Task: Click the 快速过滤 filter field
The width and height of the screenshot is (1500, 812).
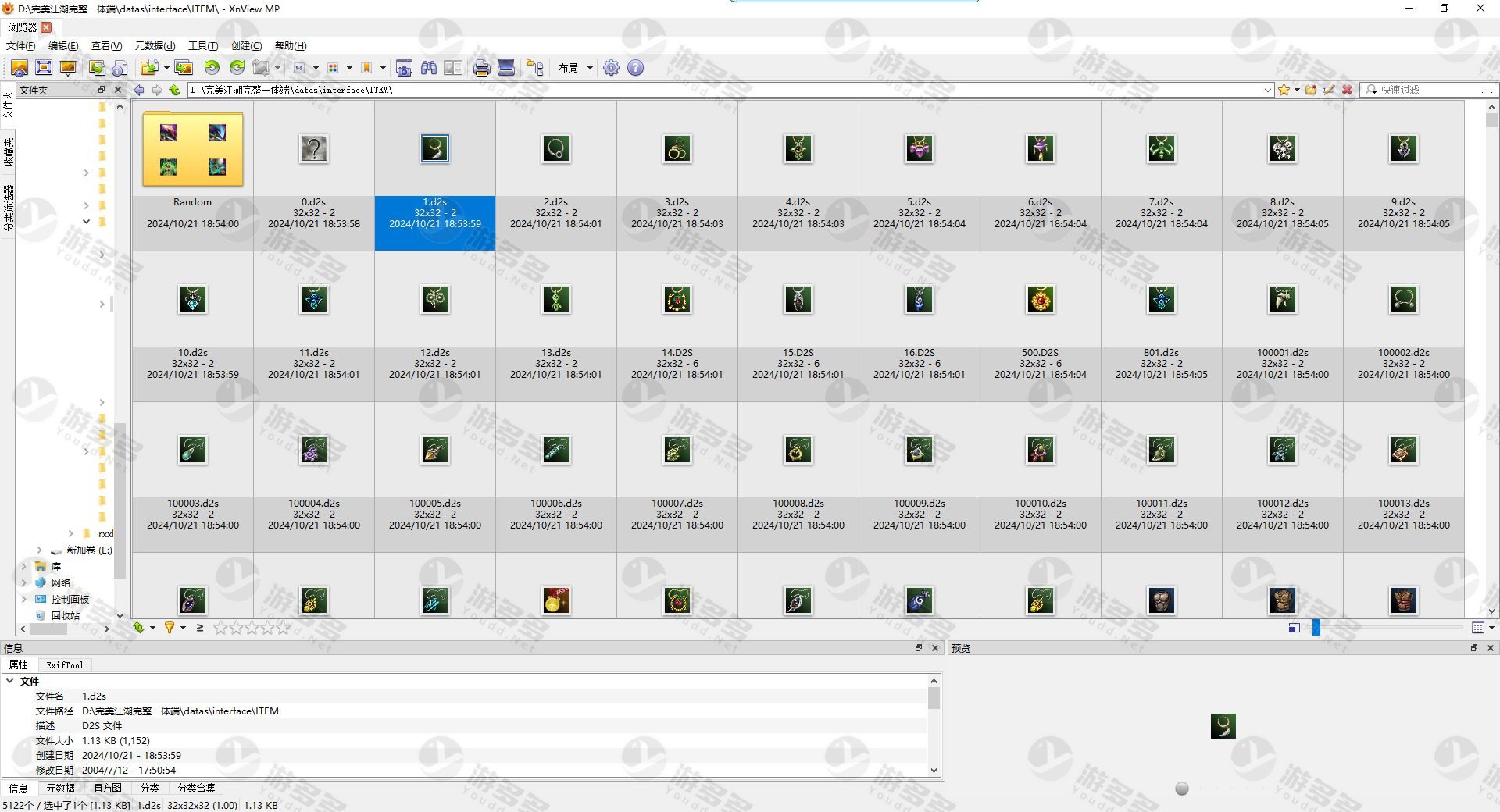Action: click(x=1430, y=90)
